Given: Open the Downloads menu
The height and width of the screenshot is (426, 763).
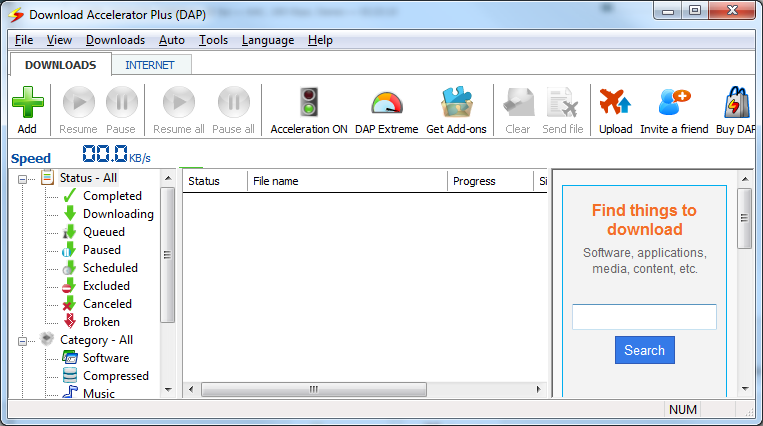Looking at the screenshot, I should [x=115, y=40].
